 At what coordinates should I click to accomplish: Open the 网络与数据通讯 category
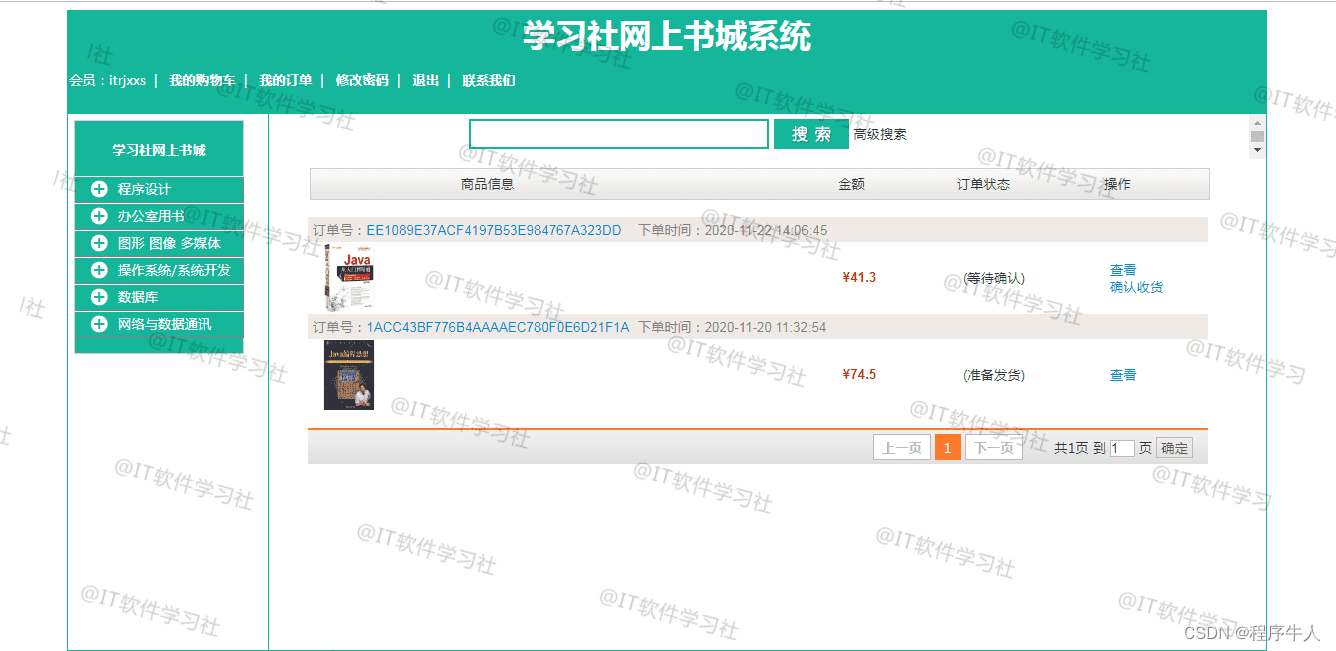click(164, 324)
